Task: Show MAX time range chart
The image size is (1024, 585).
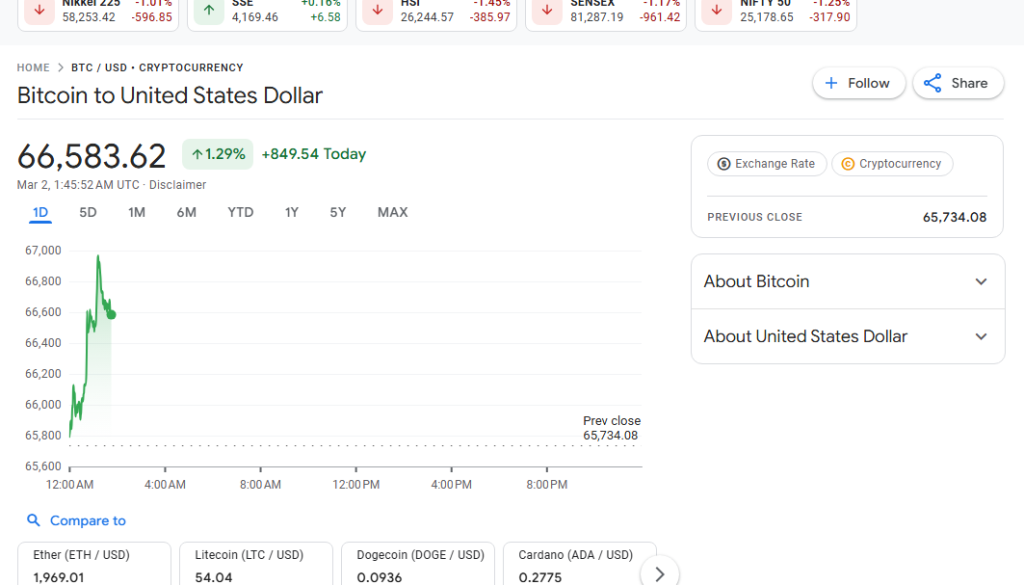Action: pyautogui.click(x=392, y=212)
